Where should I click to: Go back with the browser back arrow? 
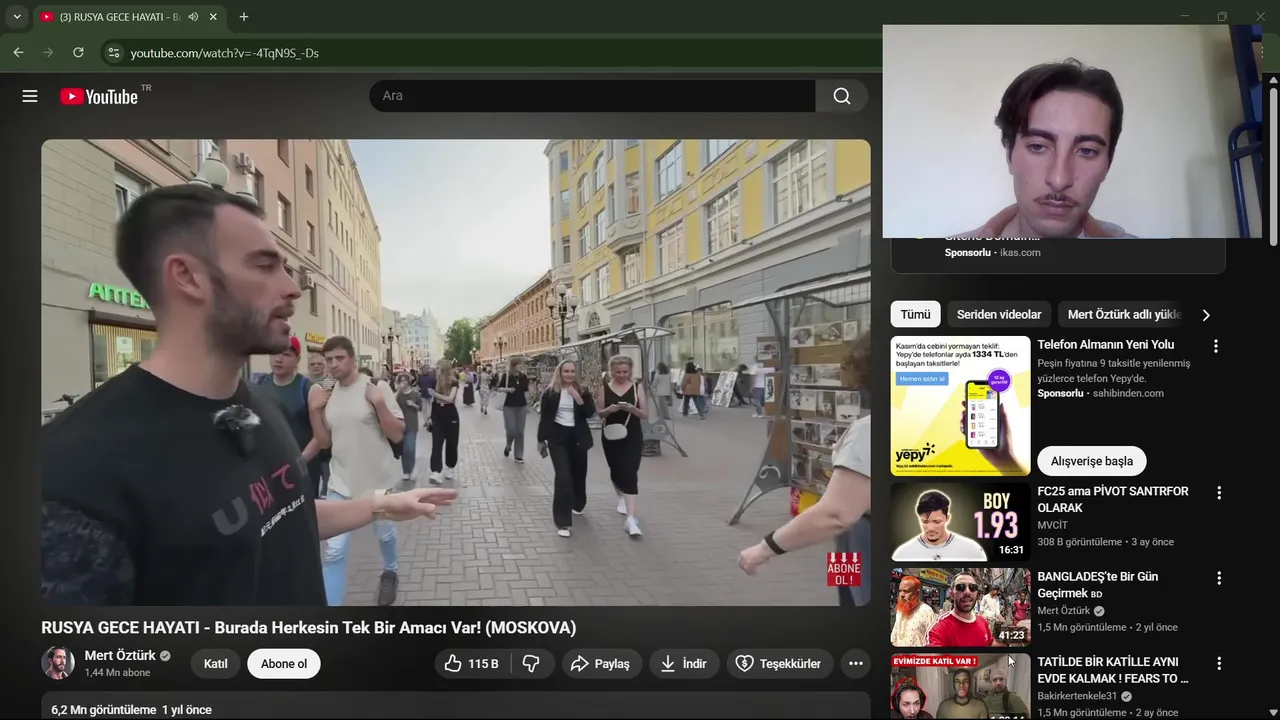(x=18, y=52)
